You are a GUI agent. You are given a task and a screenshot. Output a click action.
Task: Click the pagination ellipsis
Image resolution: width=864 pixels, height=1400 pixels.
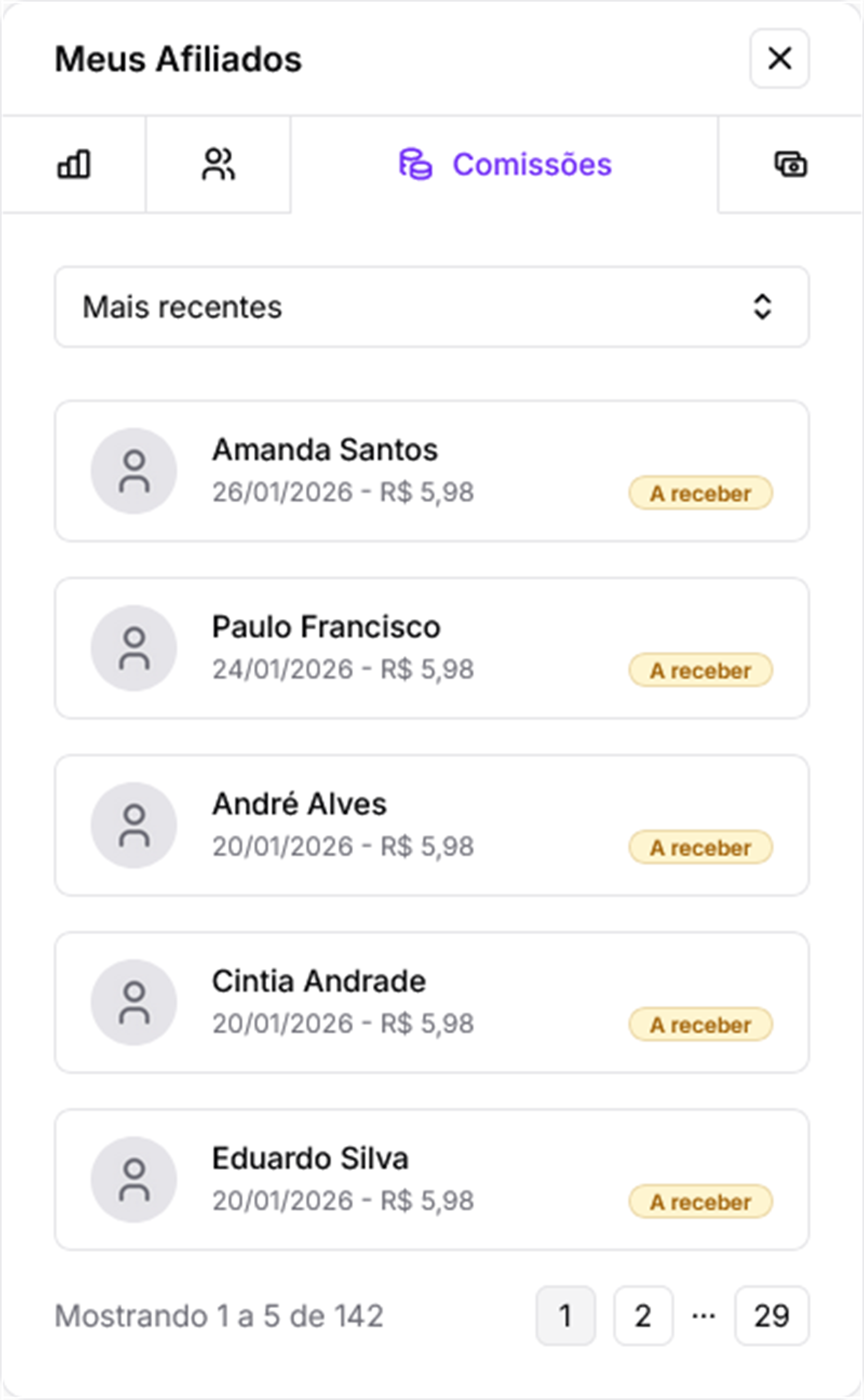pyautogui.click(x=703, y=1316)
